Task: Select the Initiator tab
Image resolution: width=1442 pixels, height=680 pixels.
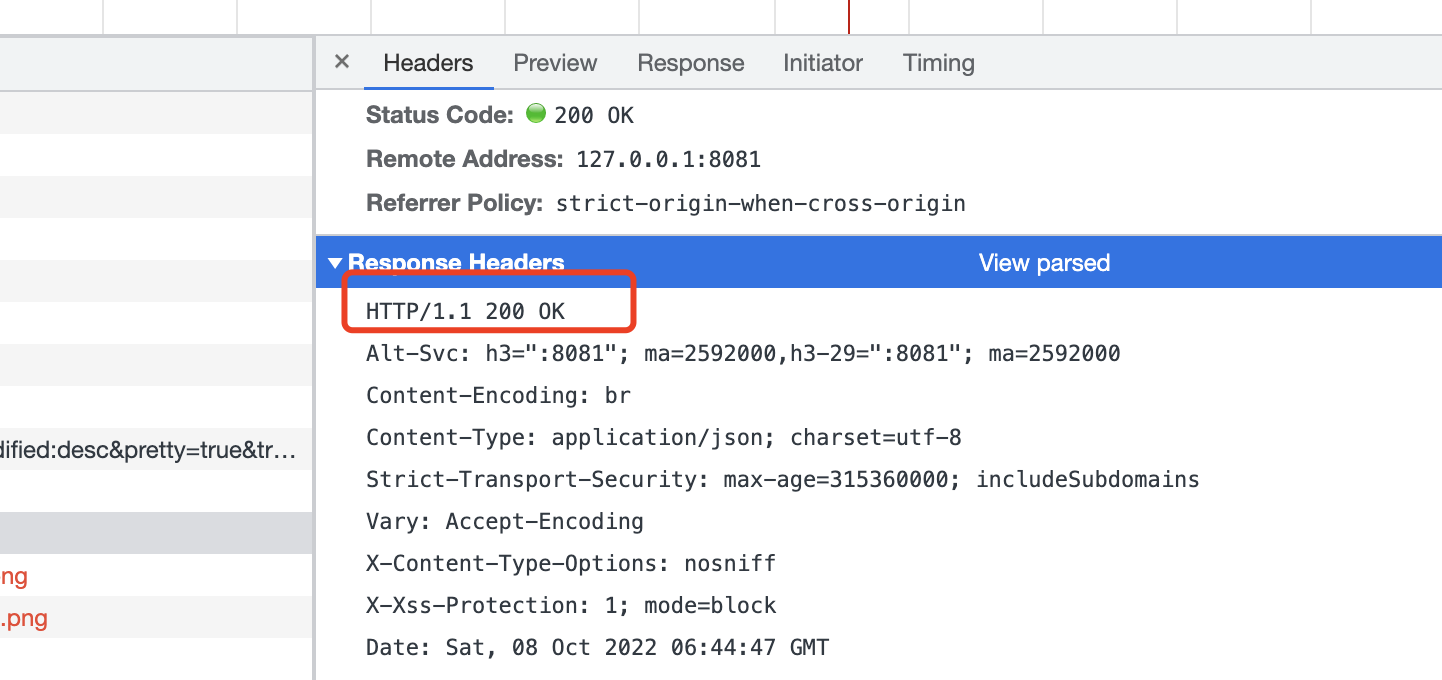Action: pos(822,62)
